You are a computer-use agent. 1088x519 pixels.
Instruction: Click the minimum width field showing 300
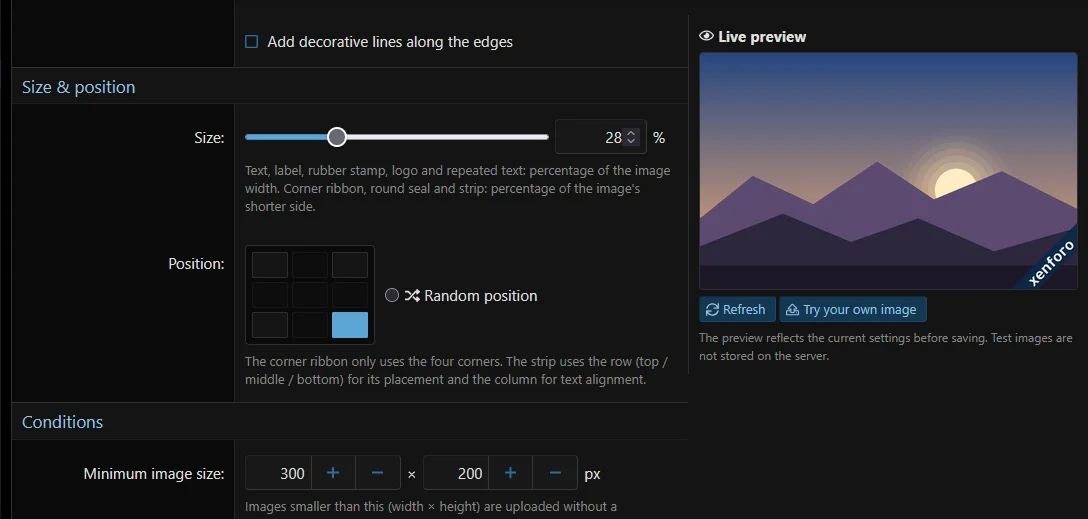(x=278, y=473)
